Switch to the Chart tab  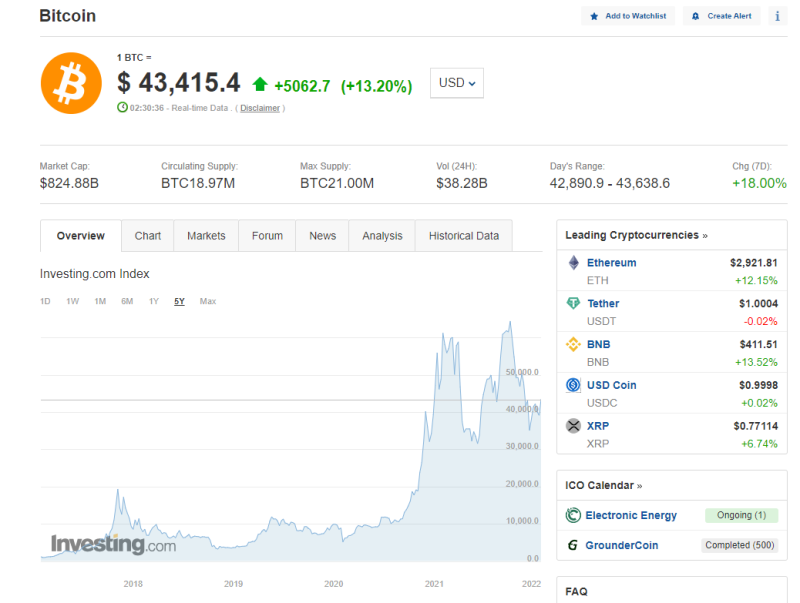tap(147, 236)
